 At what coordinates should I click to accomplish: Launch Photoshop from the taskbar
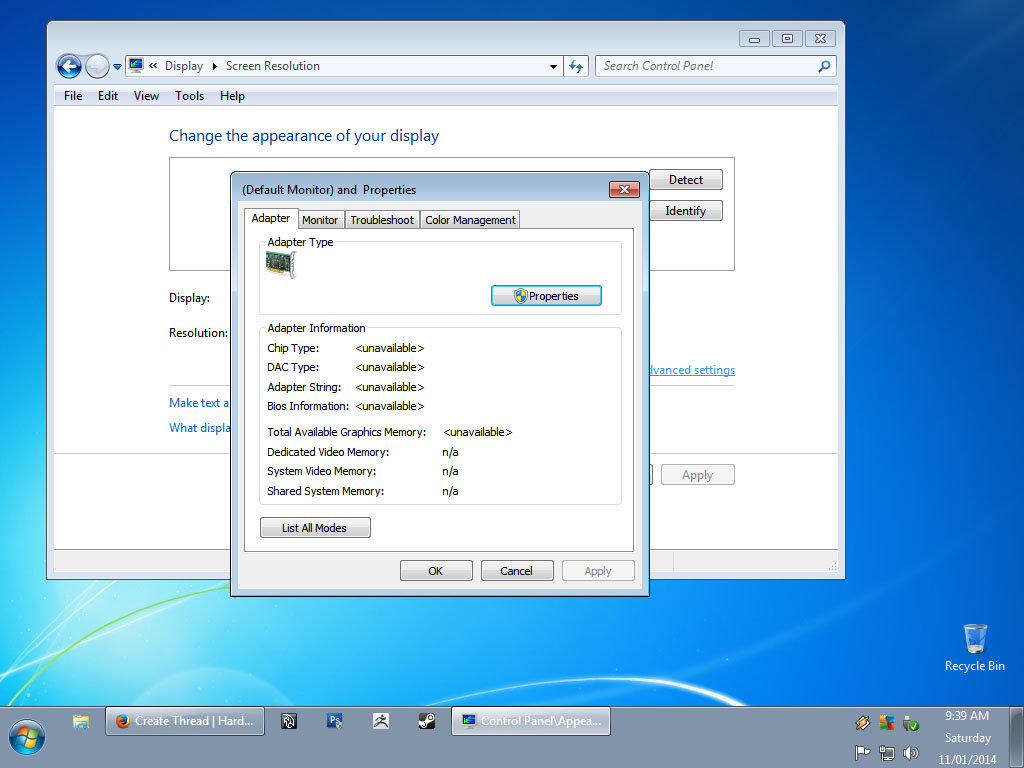(334, 721)
